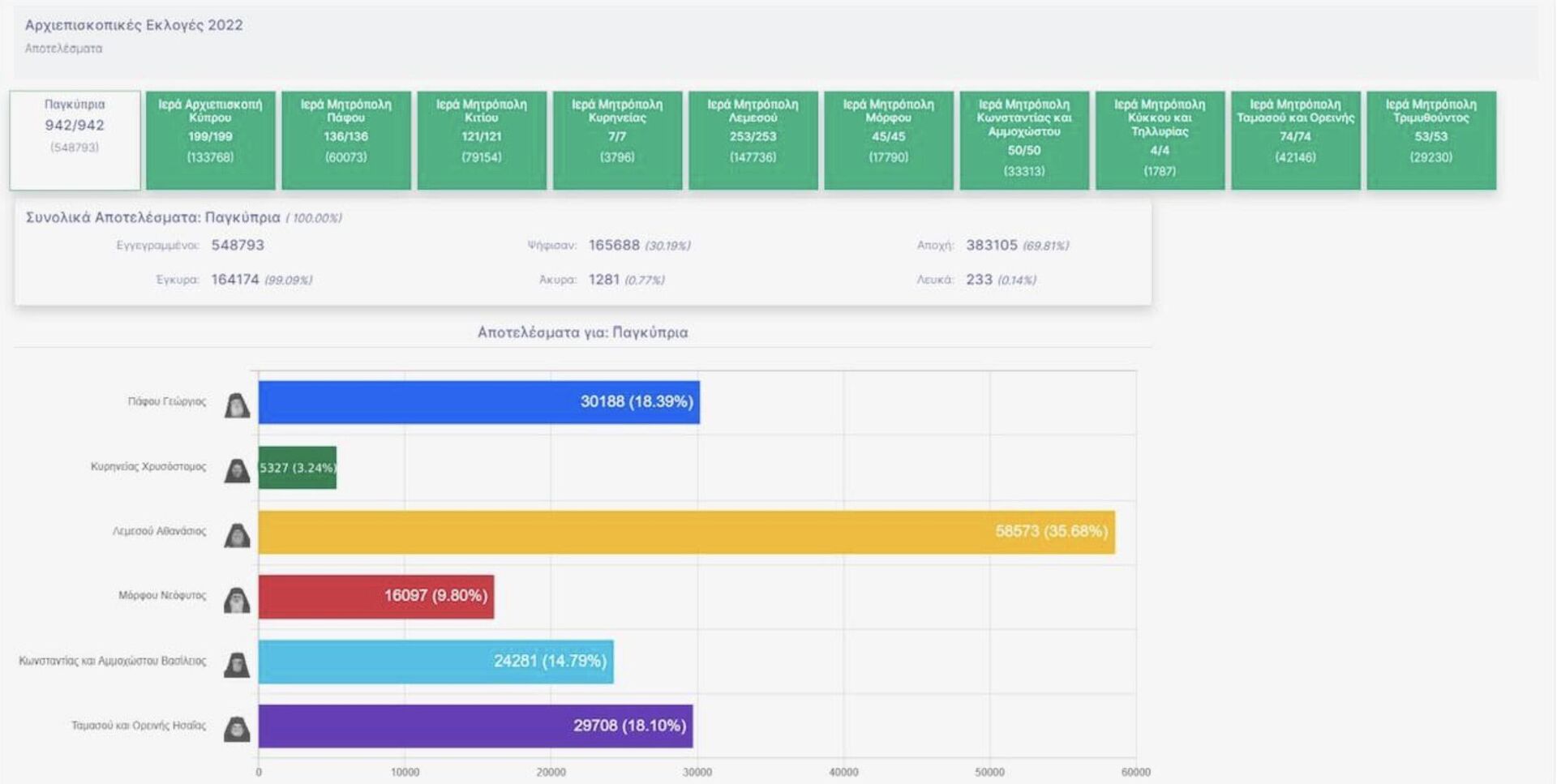Click the Λεμεσού Αθανάσιος label
Viewport: 1557px width, 784px height.
tap(160, 531)
